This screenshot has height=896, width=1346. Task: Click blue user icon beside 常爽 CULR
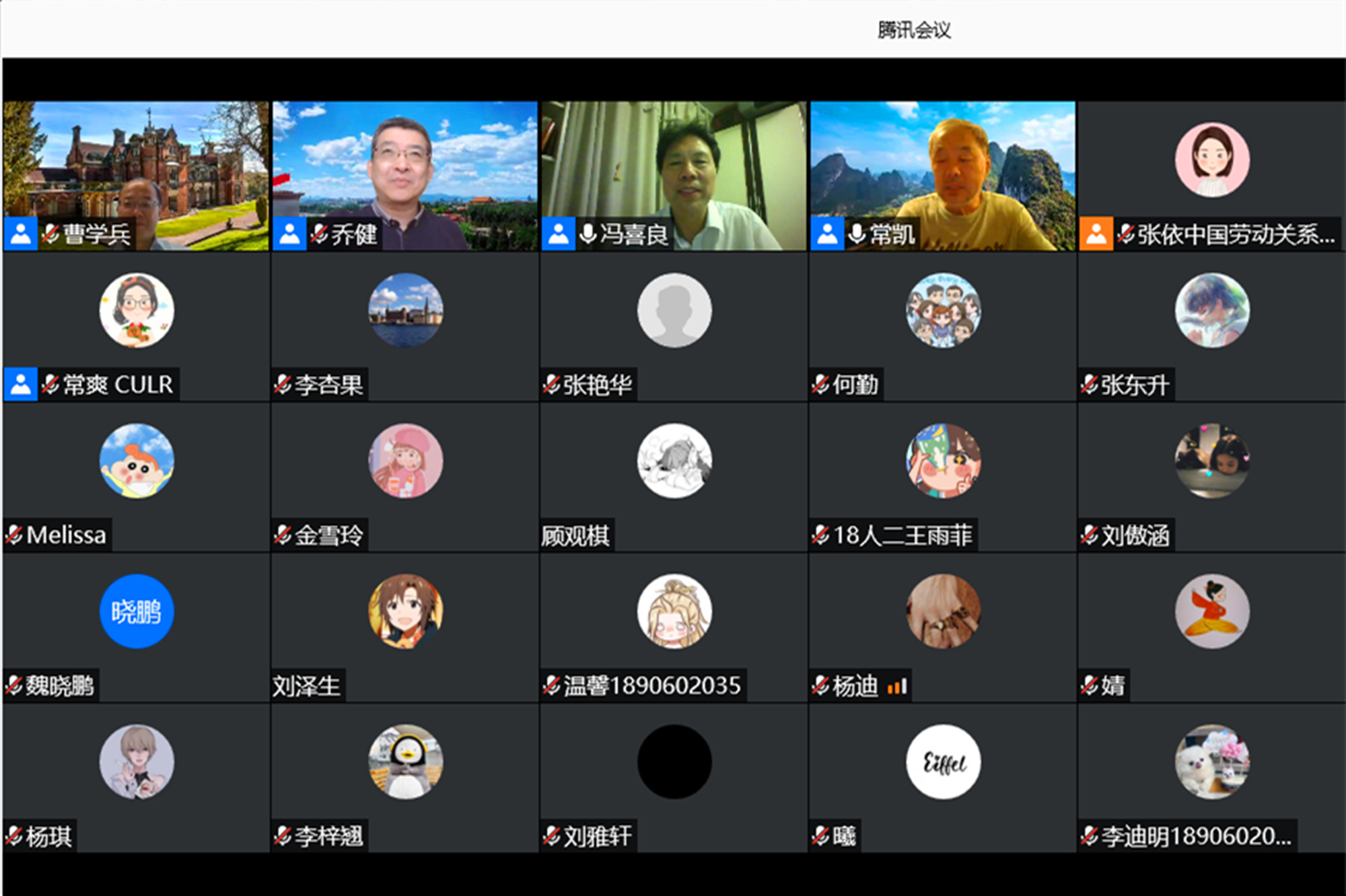coord(20,385)
